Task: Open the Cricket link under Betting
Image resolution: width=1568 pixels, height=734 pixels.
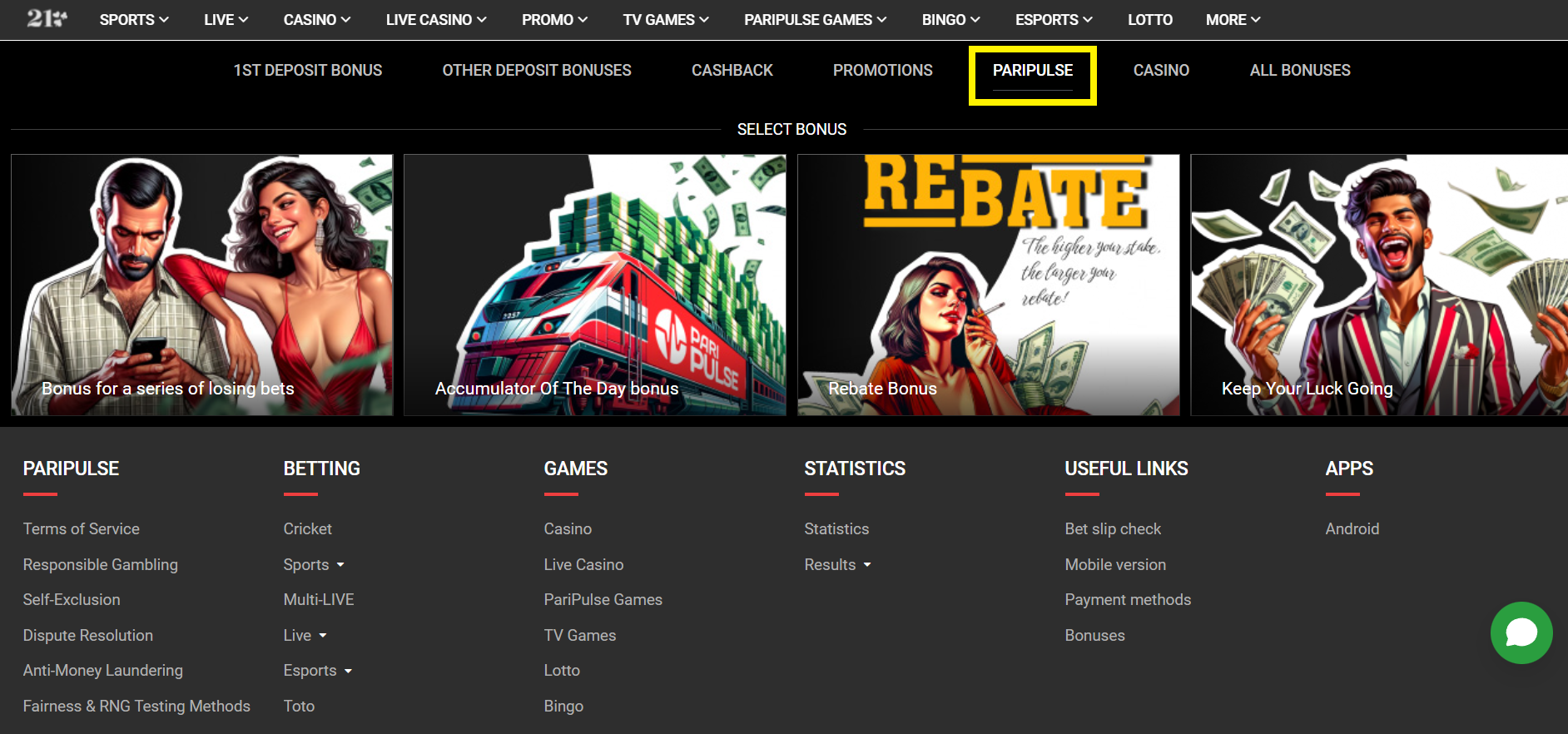Action: point(308,529)
